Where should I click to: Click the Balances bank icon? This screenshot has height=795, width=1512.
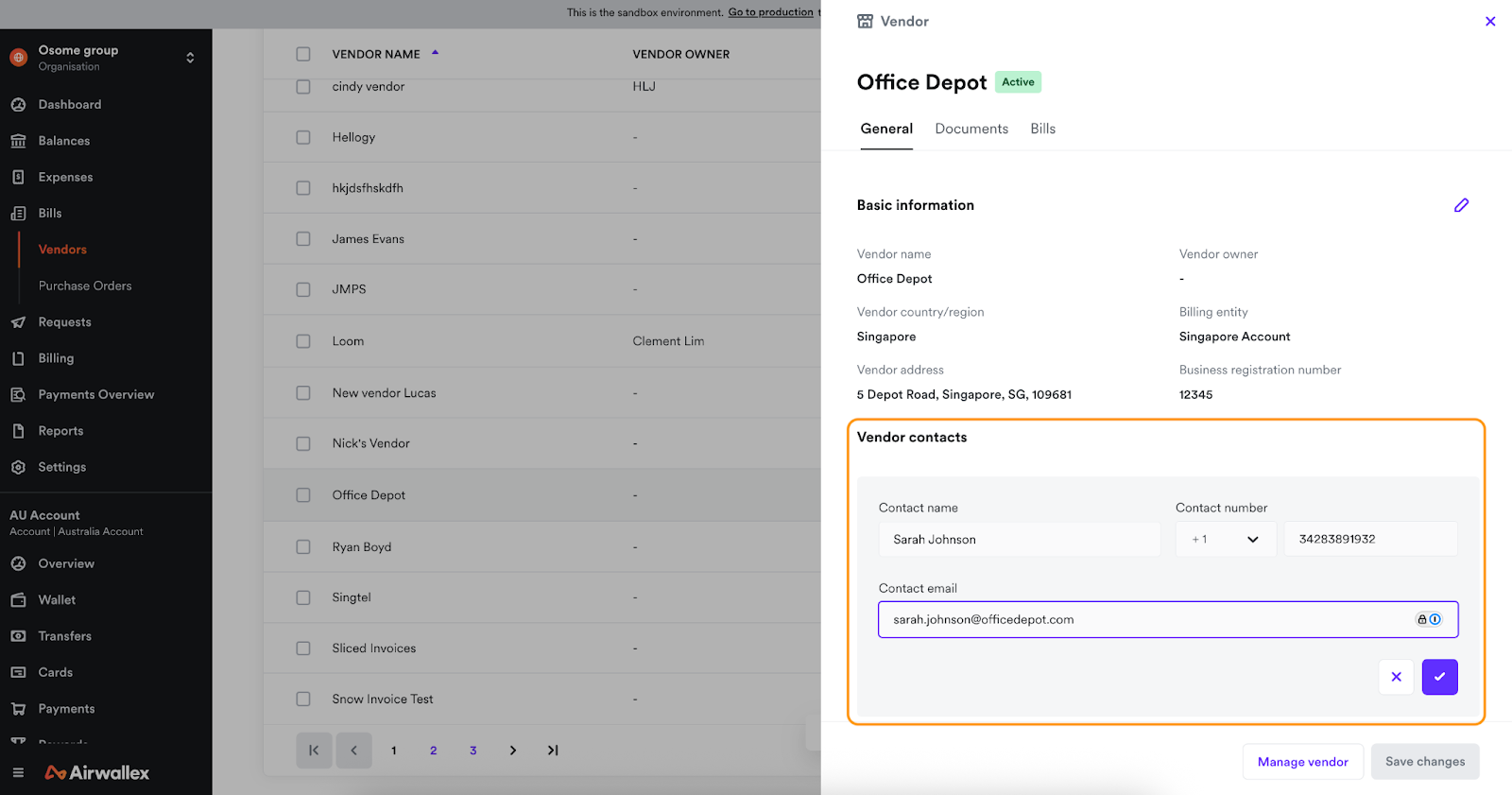pyautogui.click(x=18, y=141)
